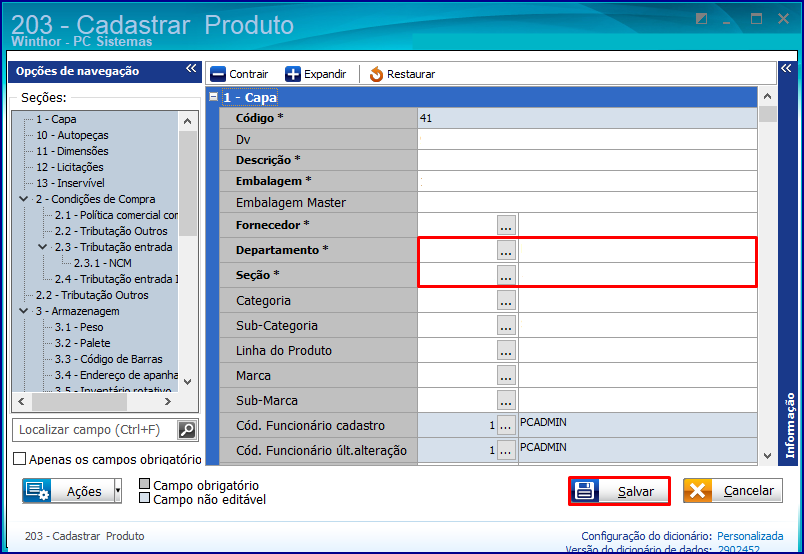Select 11 - Dimensões section
The width and height of the screenshot is (804, 554).
coord(72,151)
